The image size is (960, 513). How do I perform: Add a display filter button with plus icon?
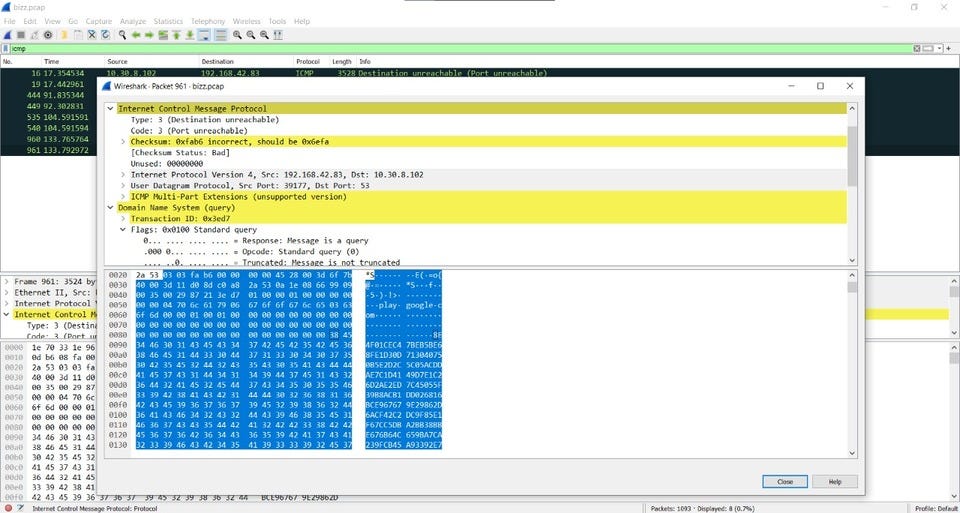948,48
